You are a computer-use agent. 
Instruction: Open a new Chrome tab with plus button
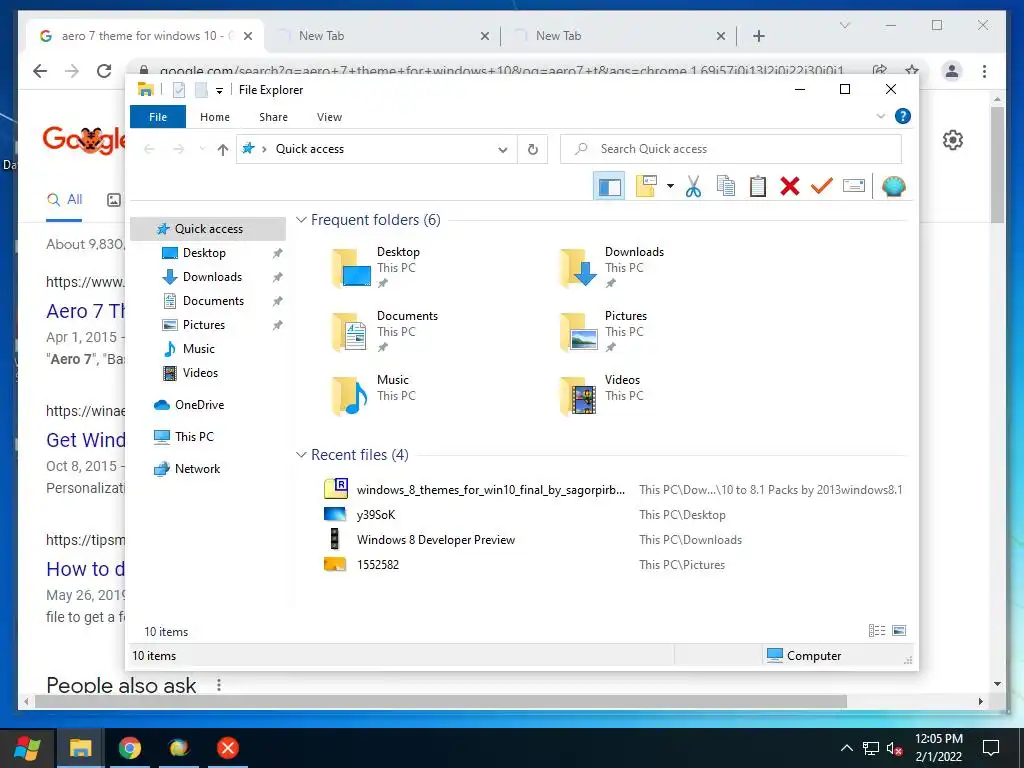coord(758,36)
